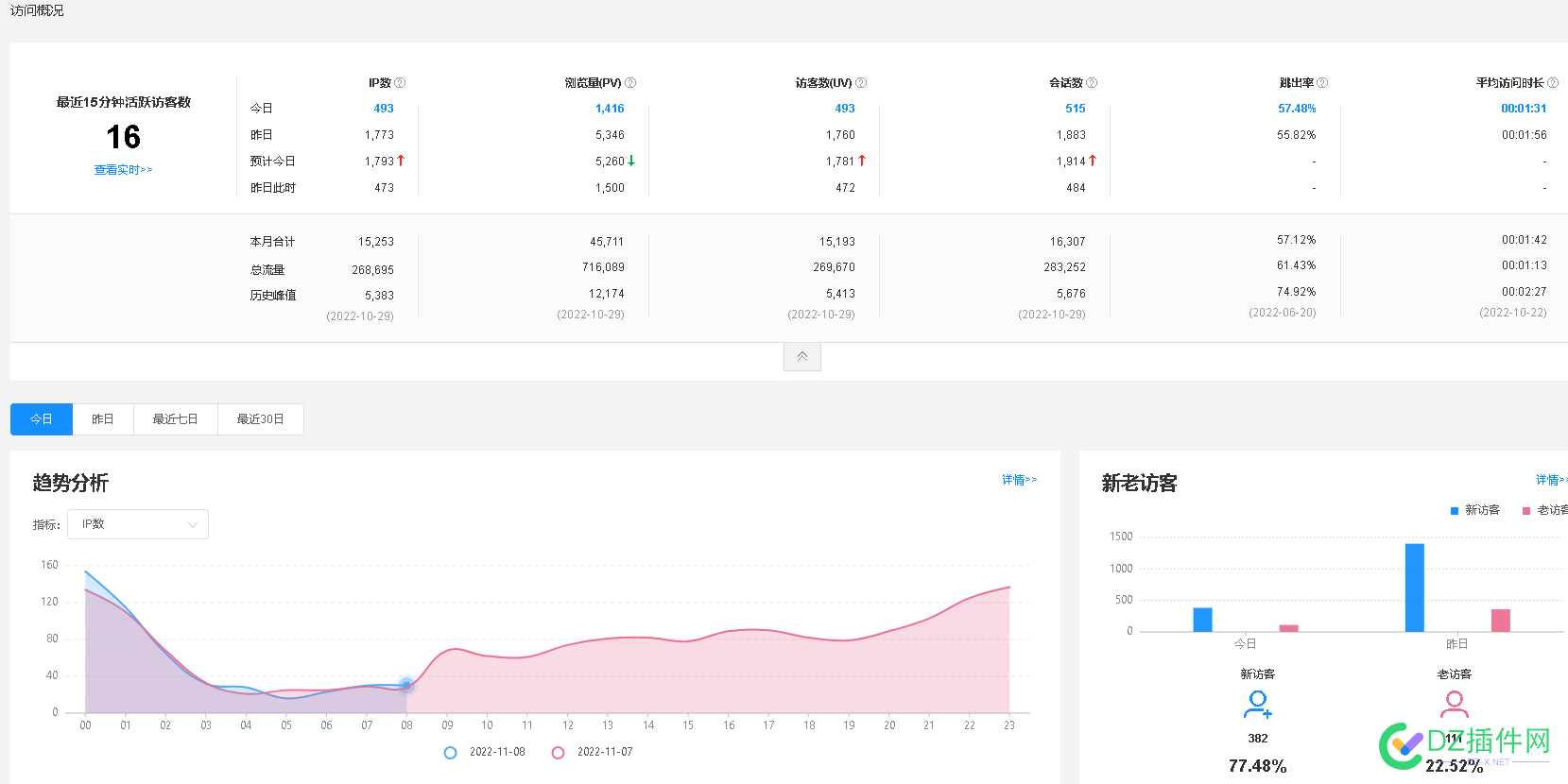The width and height of the screenshot is (1568, 784).
Task: Click green down arrow beside 5,260
Action: pos(631,161)
